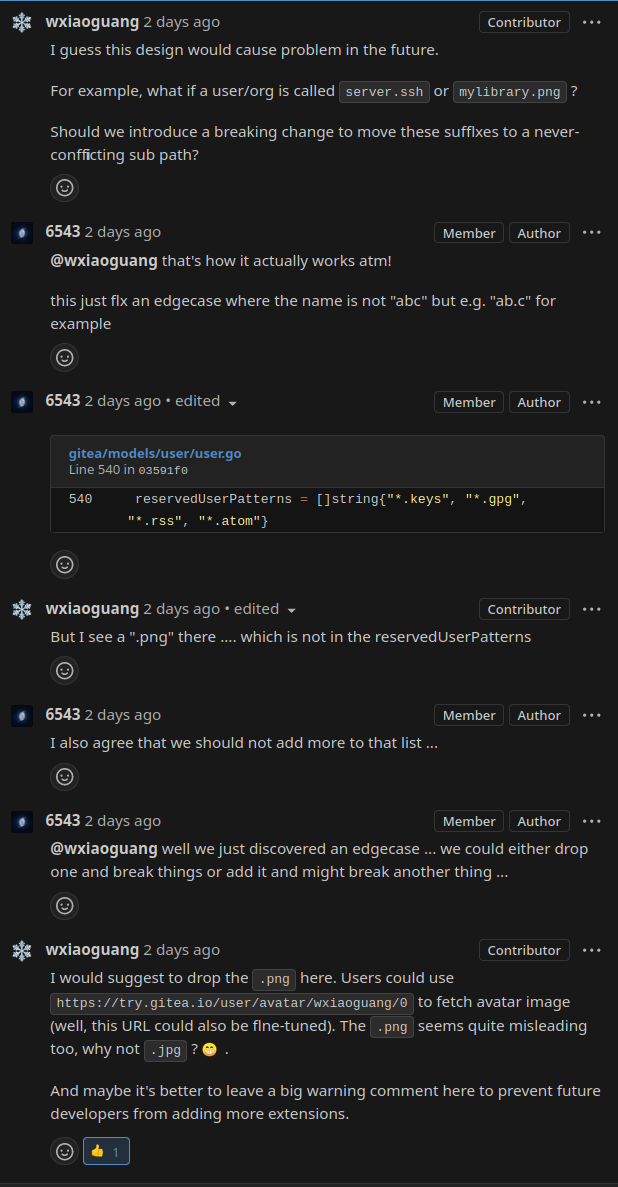Viewport: 618px width, 1187px height.
Task: Click smiley reaction button below user.go snippet
Action: (64, 564)
